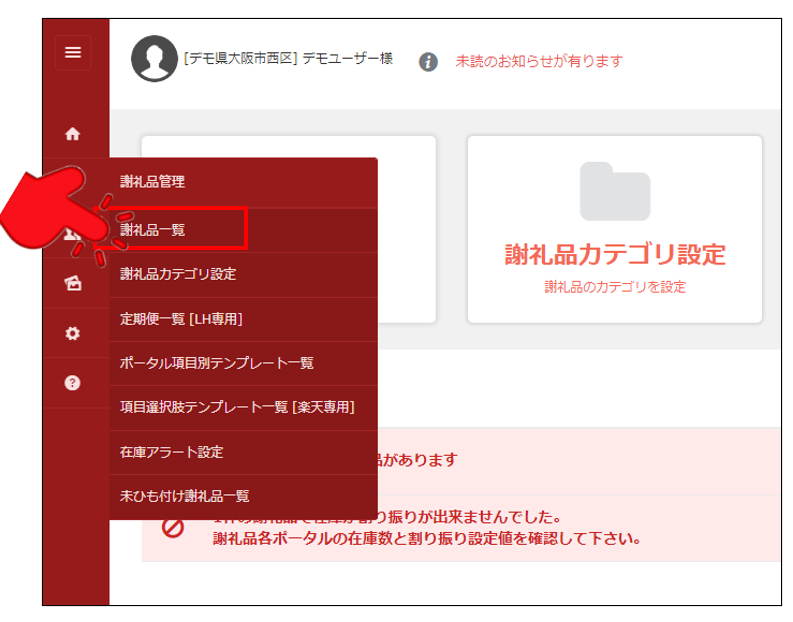
Task: Open 定期便一覧 [LH専用] menu entry
Action: click(181, 319)
